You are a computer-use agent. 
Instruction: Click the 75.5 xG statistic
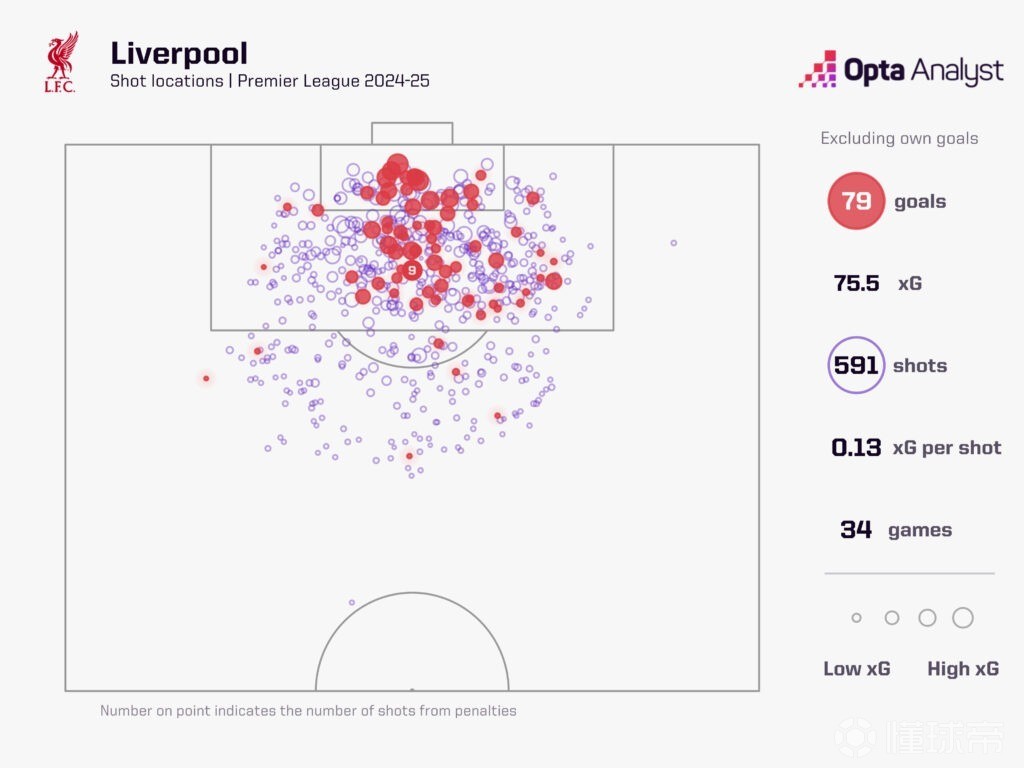877,283
